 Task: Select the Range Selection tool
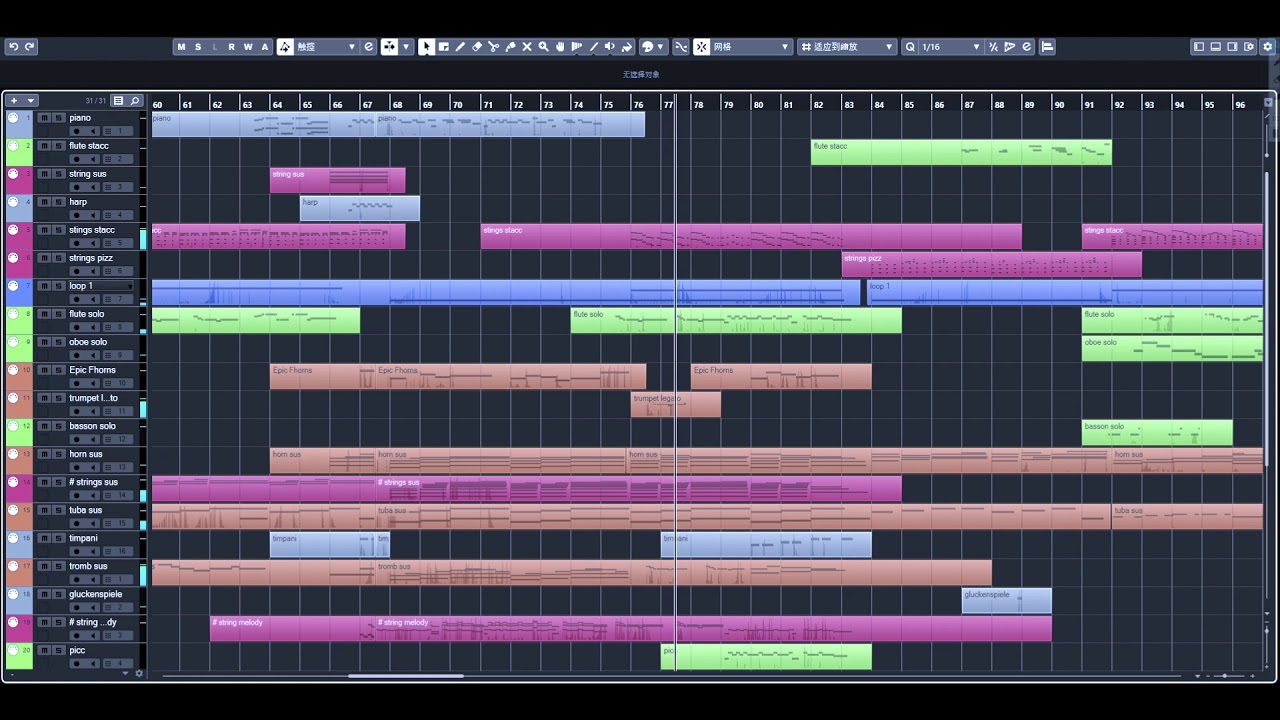[443, 47]
